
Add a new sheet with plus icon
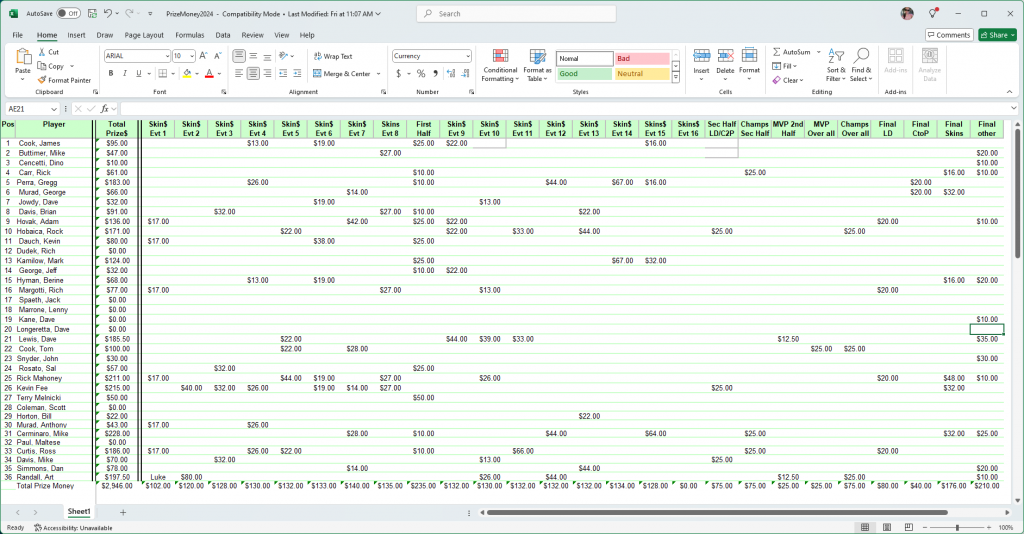pyautogui.click(x=123, y=512)
